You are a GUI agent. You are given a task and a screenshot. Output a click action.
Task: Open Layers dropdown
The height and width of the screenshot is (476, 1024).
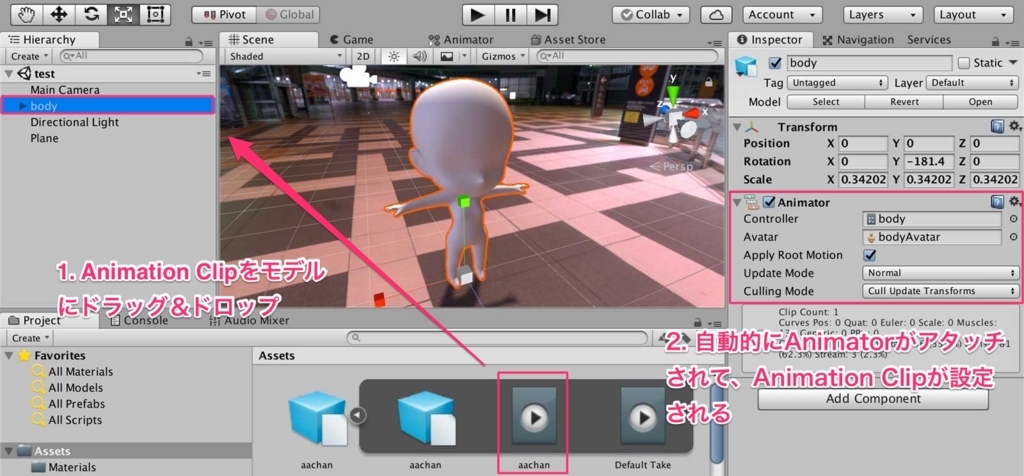coord(884,14)
